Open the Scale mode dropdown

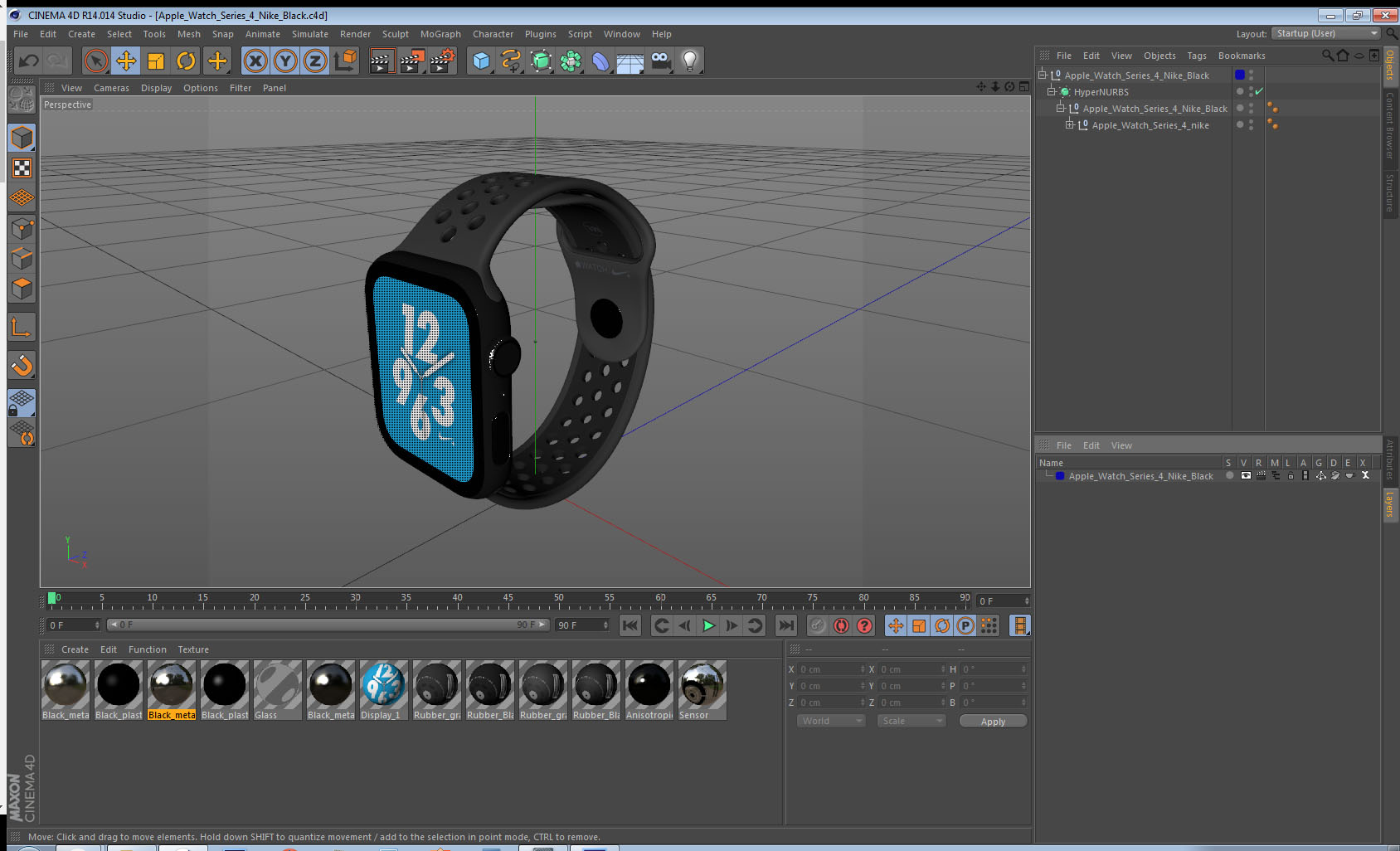pos(911,721)
